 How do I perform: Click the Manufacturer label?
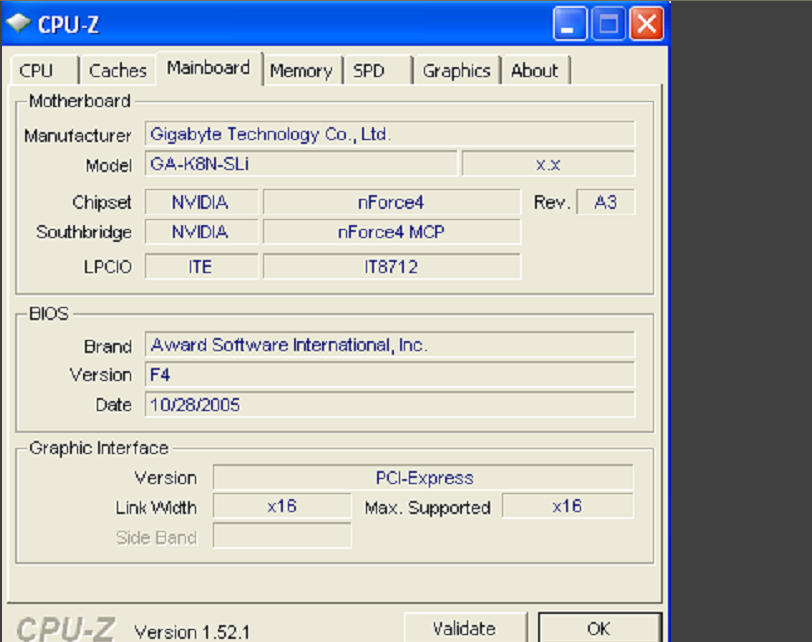point(78,136)
